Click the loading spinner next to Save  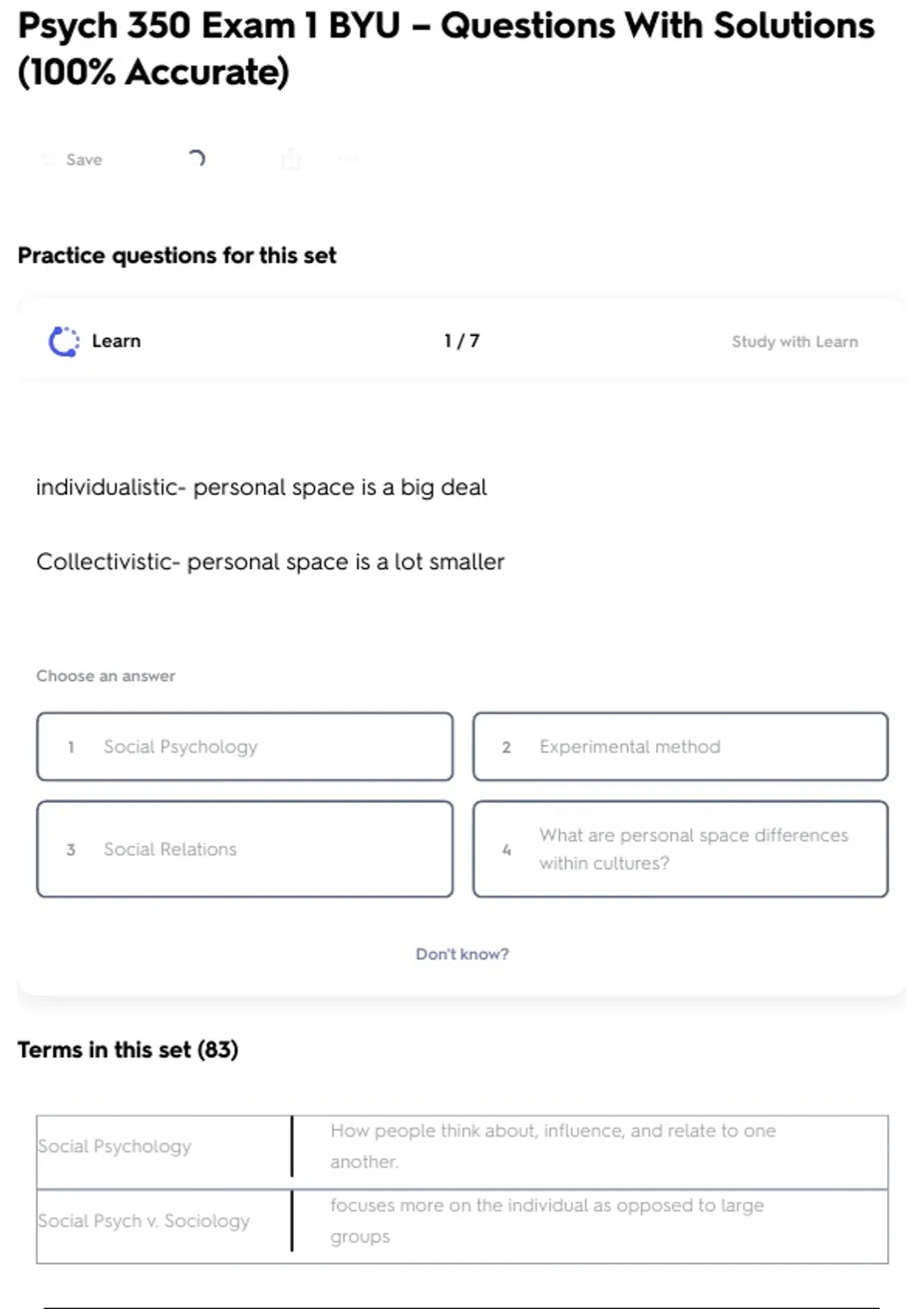tap(196, 159)
